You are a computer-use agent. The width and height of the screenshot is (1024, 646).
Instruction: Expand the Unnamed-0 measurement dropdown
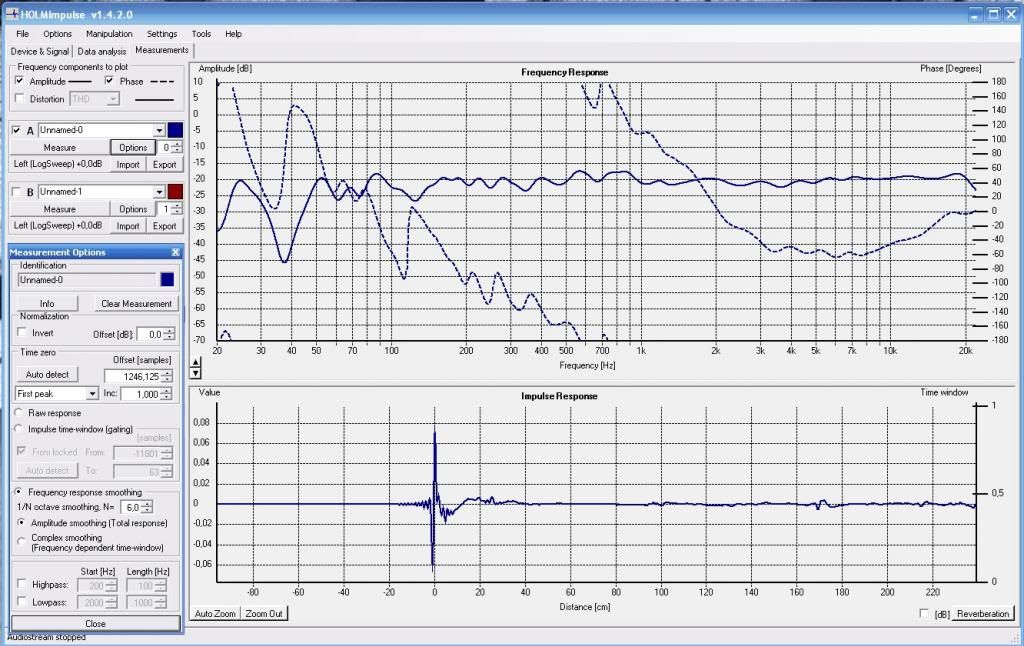(159, 130)
